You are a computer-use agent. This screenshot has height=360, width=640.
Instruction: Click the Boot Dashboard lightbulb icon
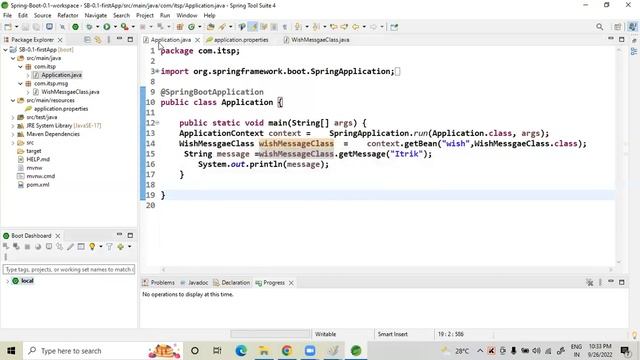[92, 247]
